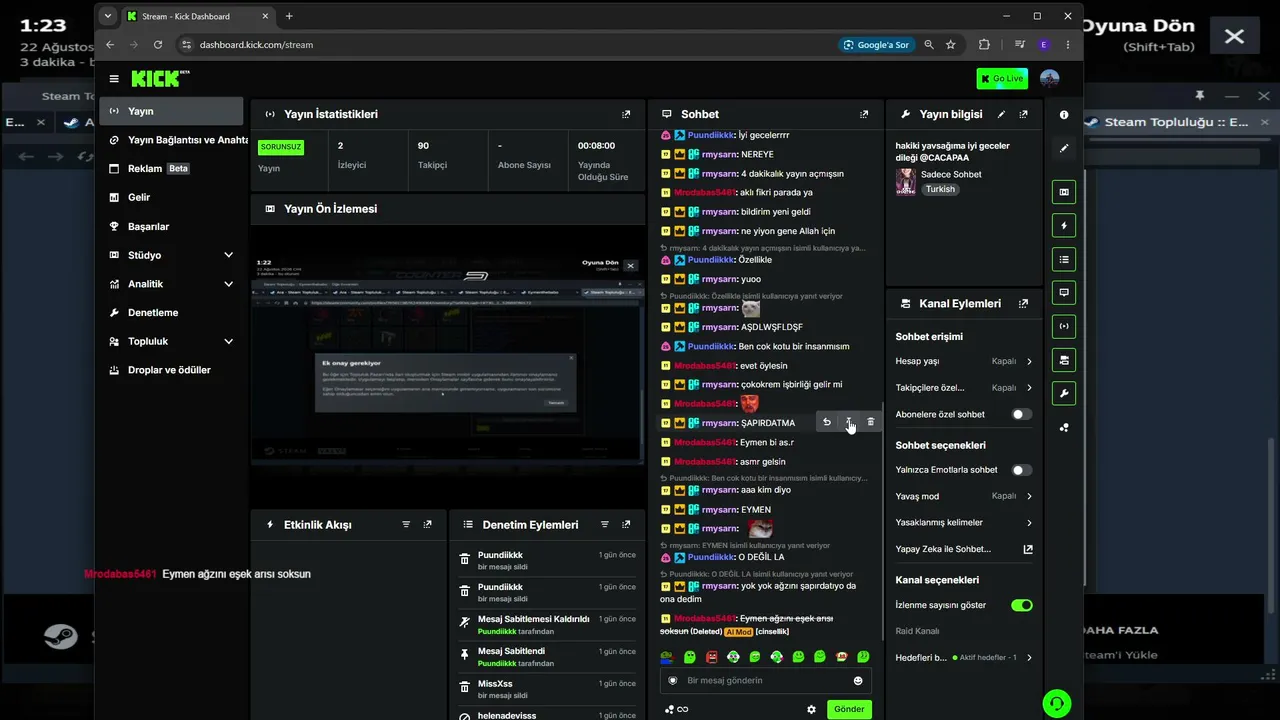Delete rmysarn's ŞAPIRDATMA message
The height and width of the screenshot is (720, 1280).
pos(870,423)
